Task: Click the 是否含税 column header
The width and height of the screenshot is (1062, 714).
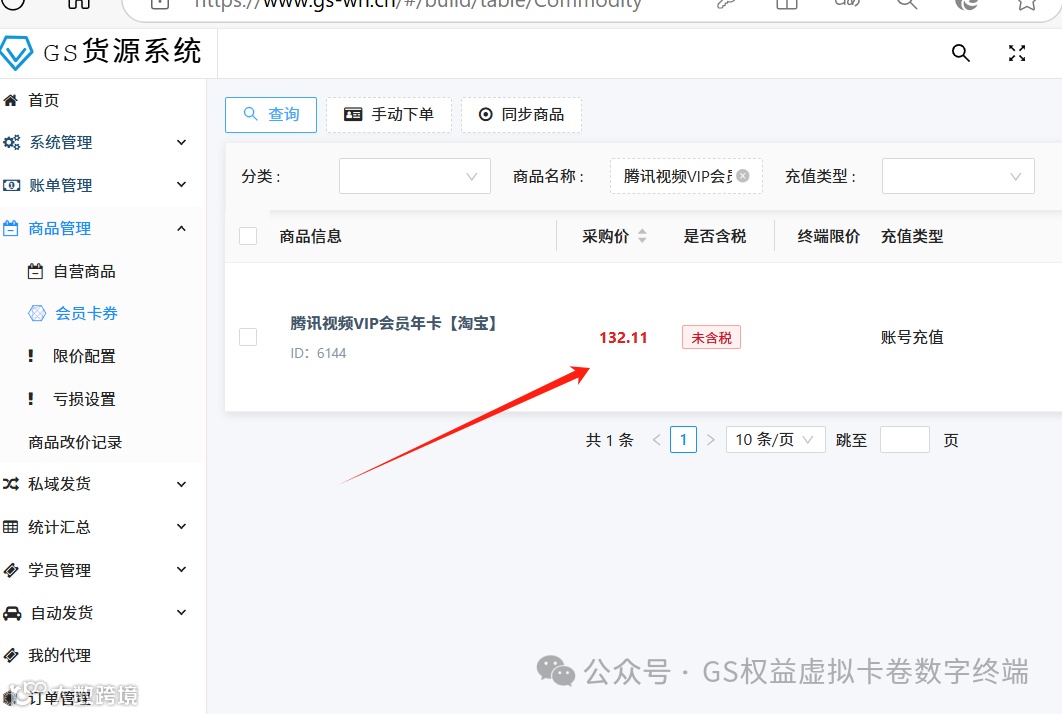Action: [715, 236]
